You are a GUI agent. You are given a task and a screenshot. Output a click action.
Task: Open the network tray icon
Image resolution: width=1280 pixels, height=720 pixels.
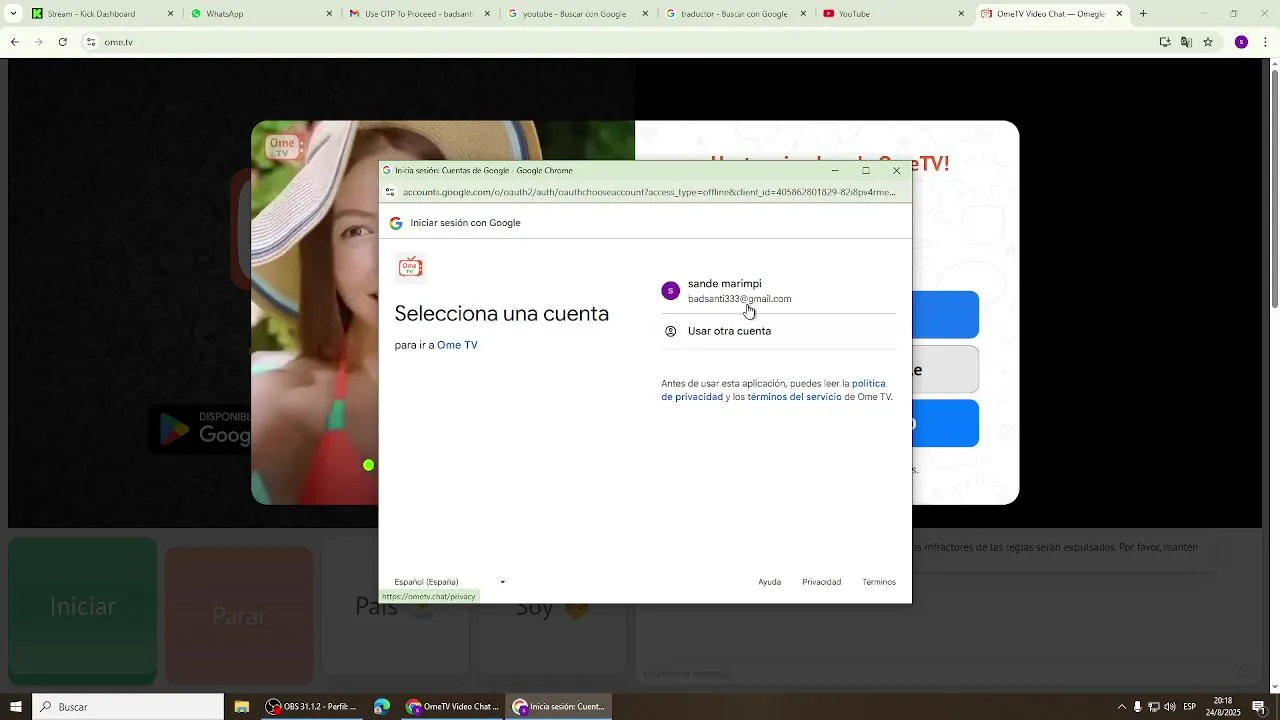tap(1153, 707)
